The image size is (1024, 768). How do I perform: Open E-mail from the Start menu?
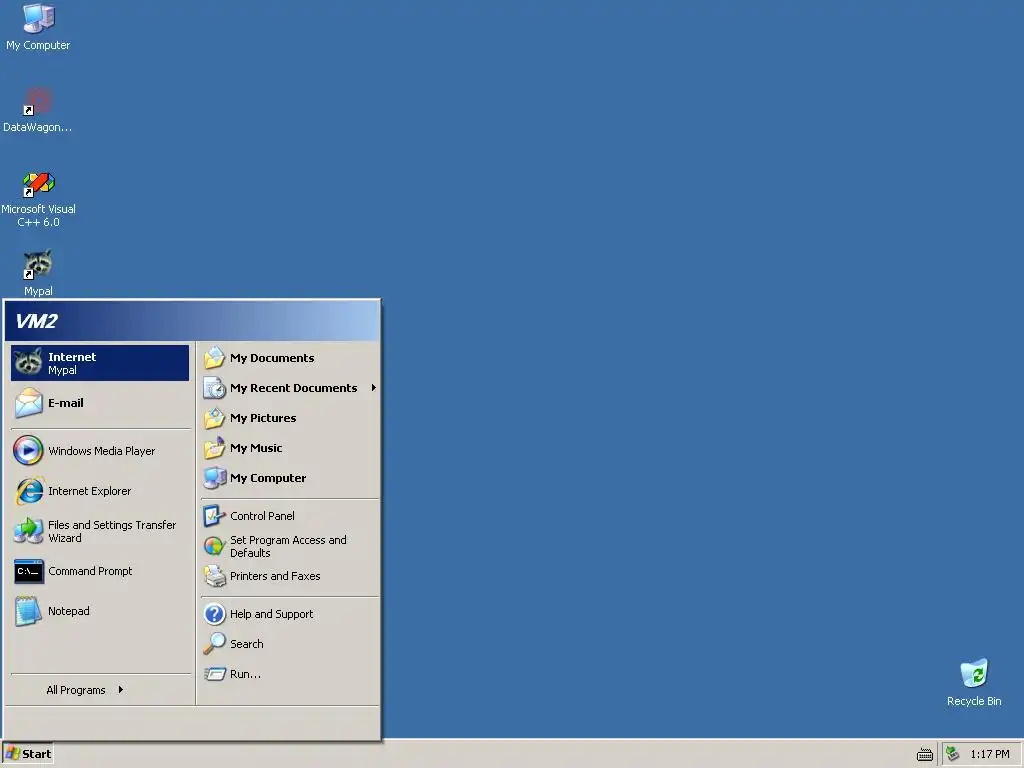[x=100, y=403]
